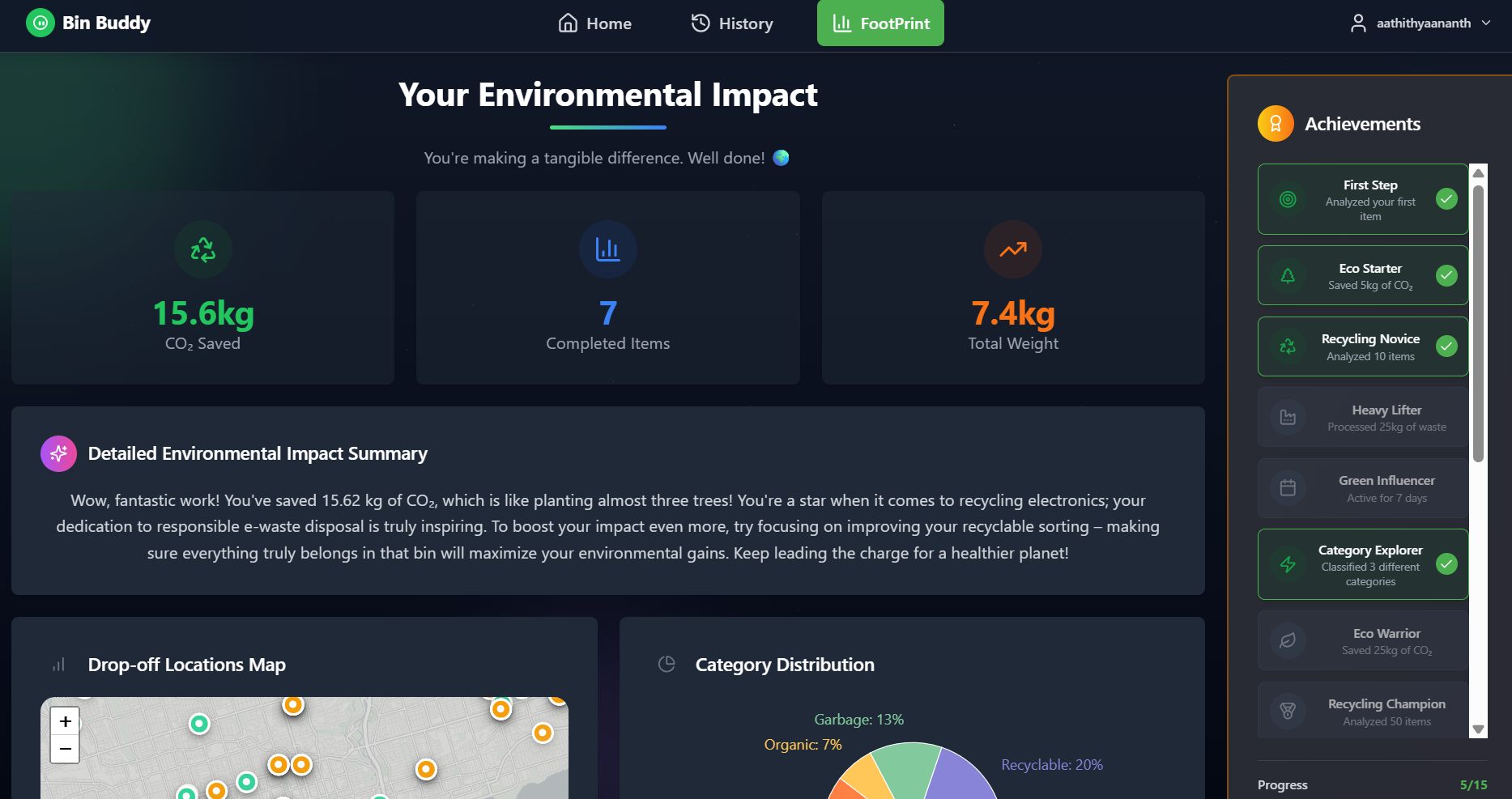Click the sparkle icon on the impact summary

click(x=57, y=453)
